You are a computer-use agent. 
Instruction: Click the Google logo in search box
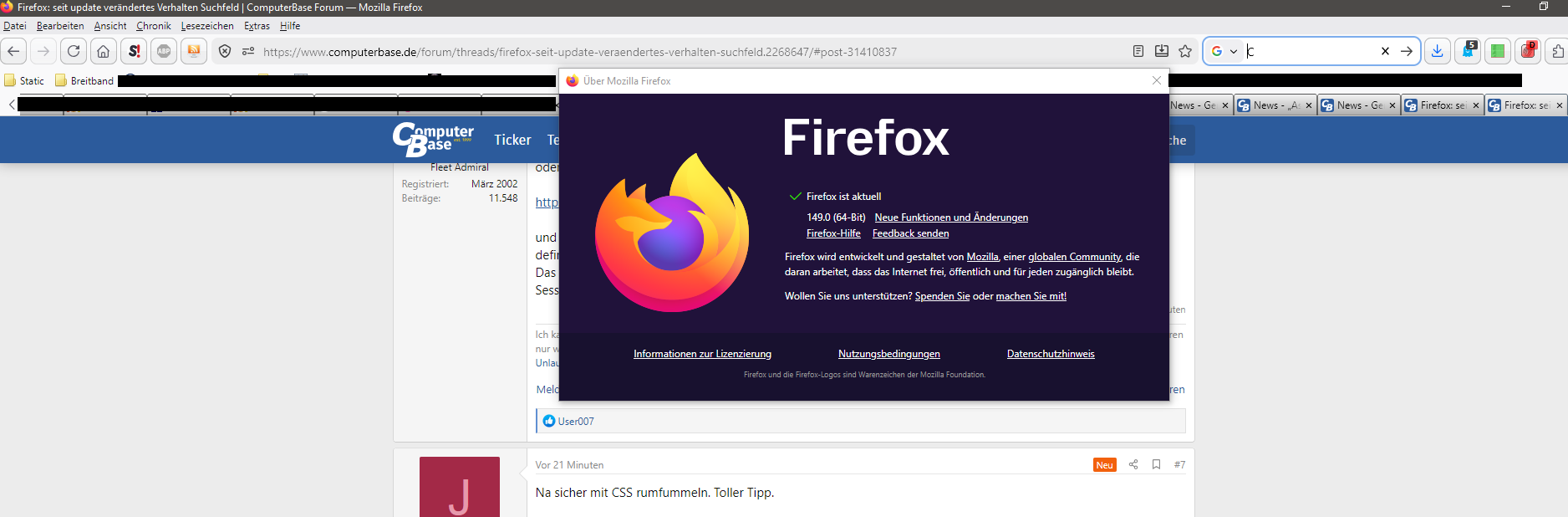click(x=1217, y=51)
